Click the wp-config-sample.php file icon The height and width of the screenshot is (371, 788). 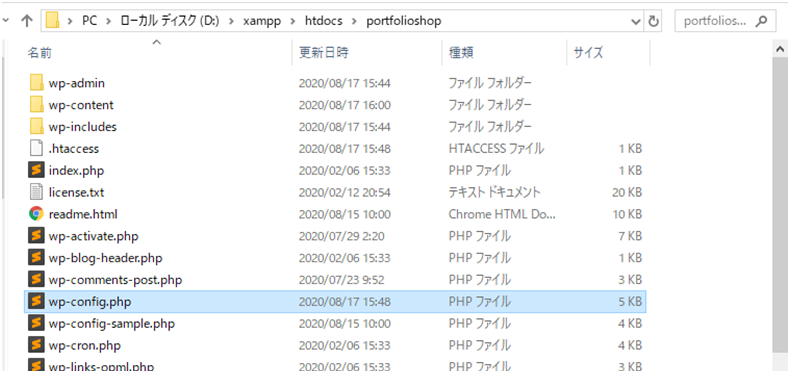click(x=37, y=323)
